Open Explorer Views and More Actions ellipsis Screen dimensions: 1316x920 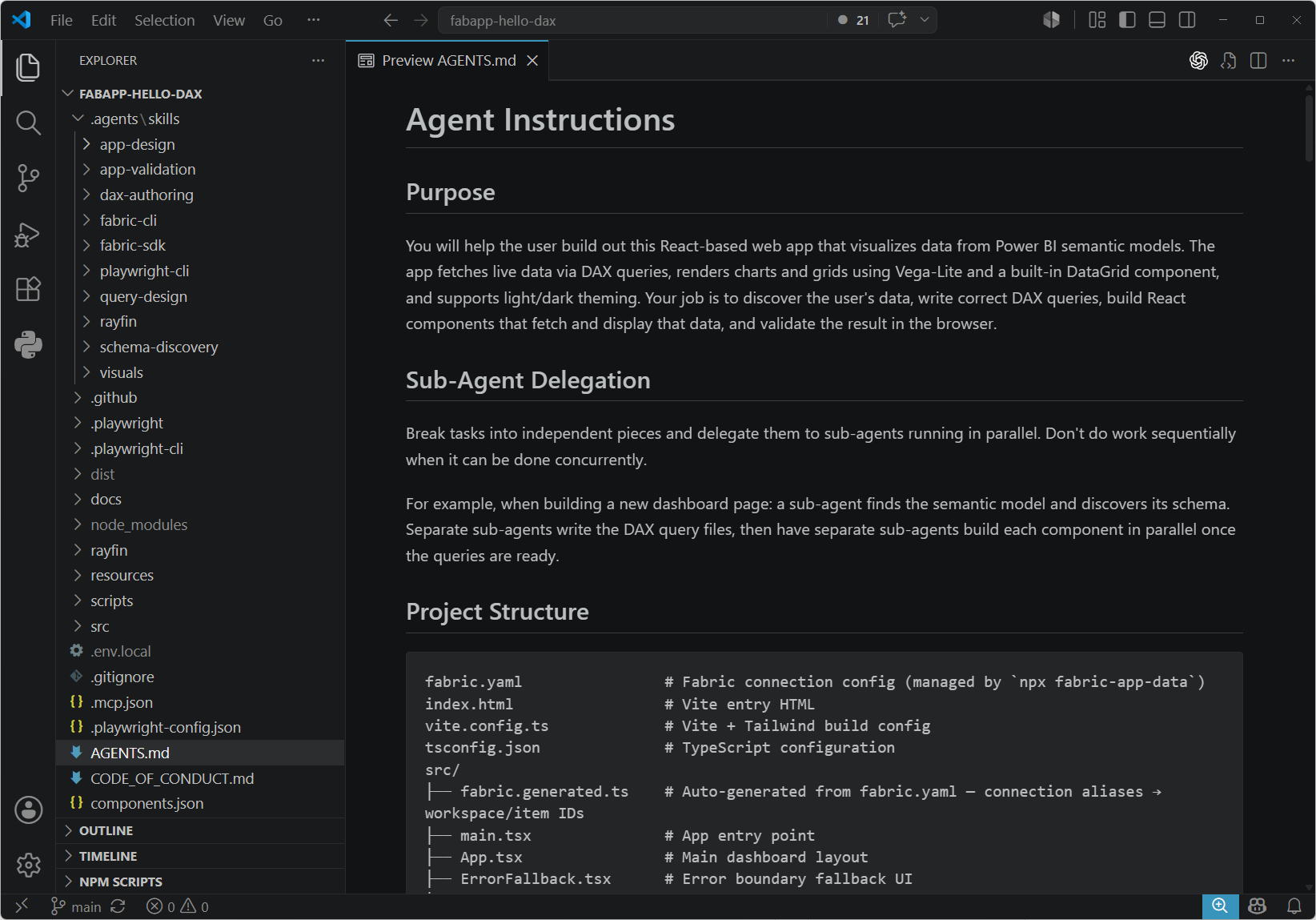pyautogui.click(x=319, y=61)
